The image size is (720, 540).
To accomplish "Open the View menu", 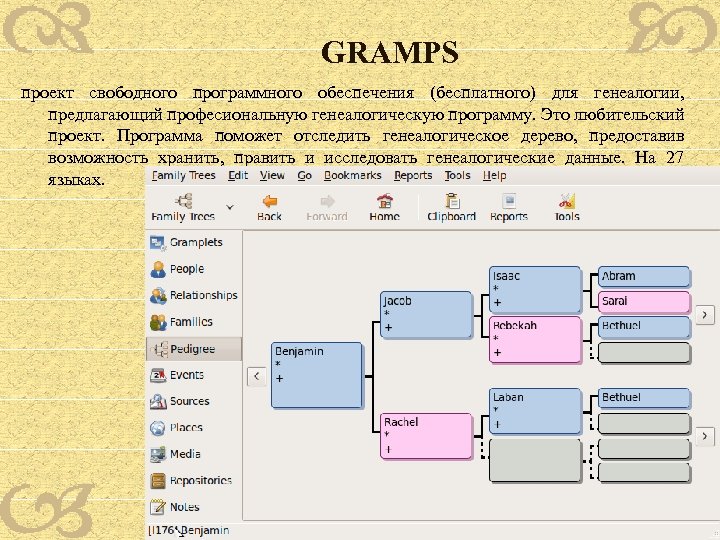I will click(x=272, y=175).
